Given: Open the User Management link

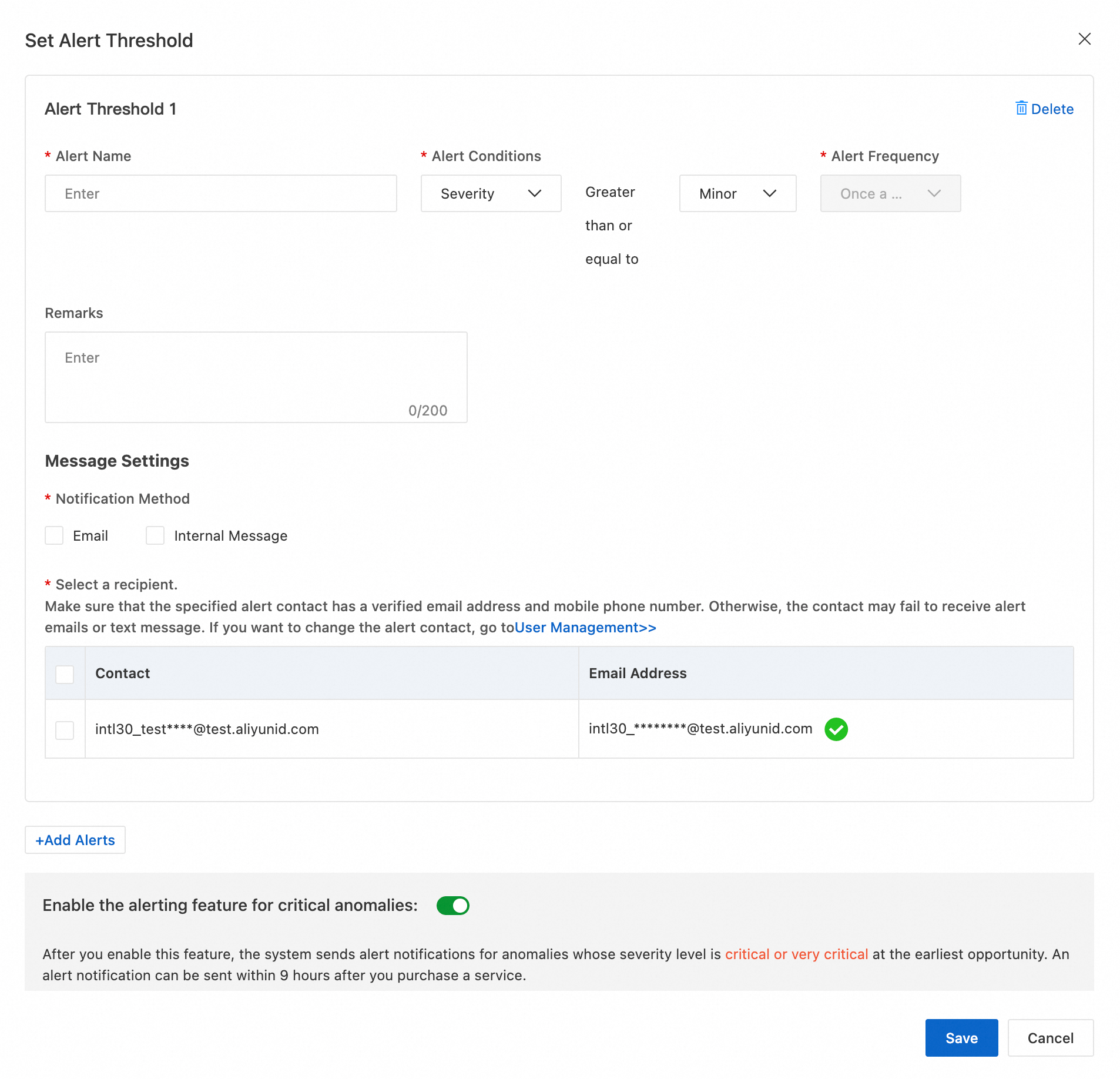Looking at the screenshot, I should (x=585, y=628).
